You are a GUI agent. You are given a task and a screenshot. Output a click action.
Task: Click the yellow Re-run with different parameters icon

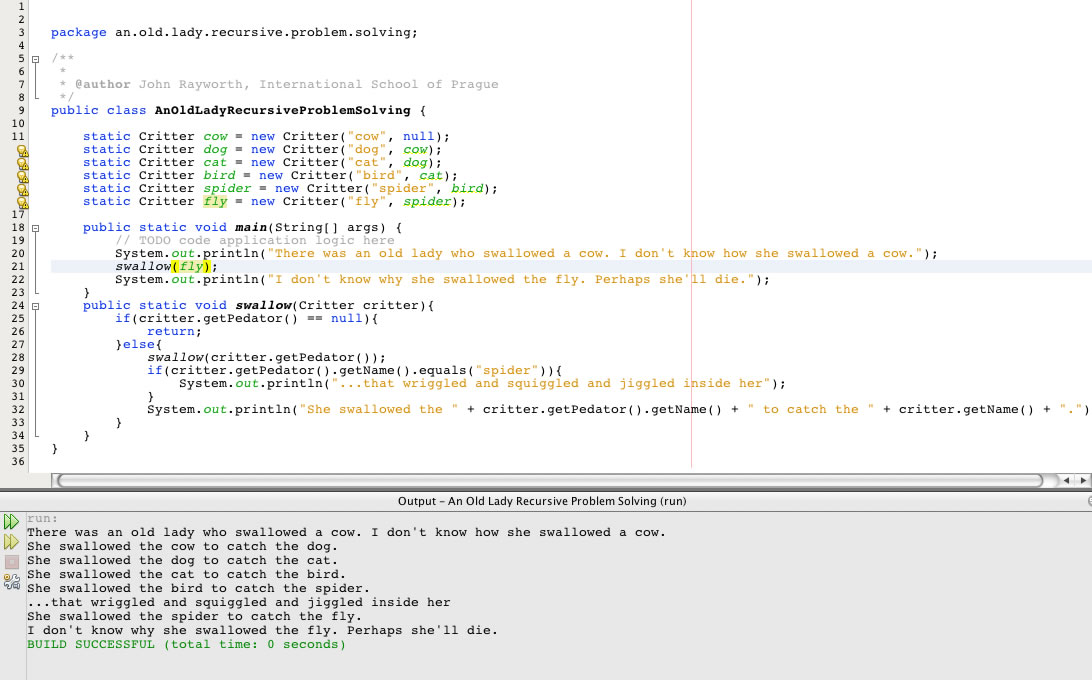click(x=11, y=541)
